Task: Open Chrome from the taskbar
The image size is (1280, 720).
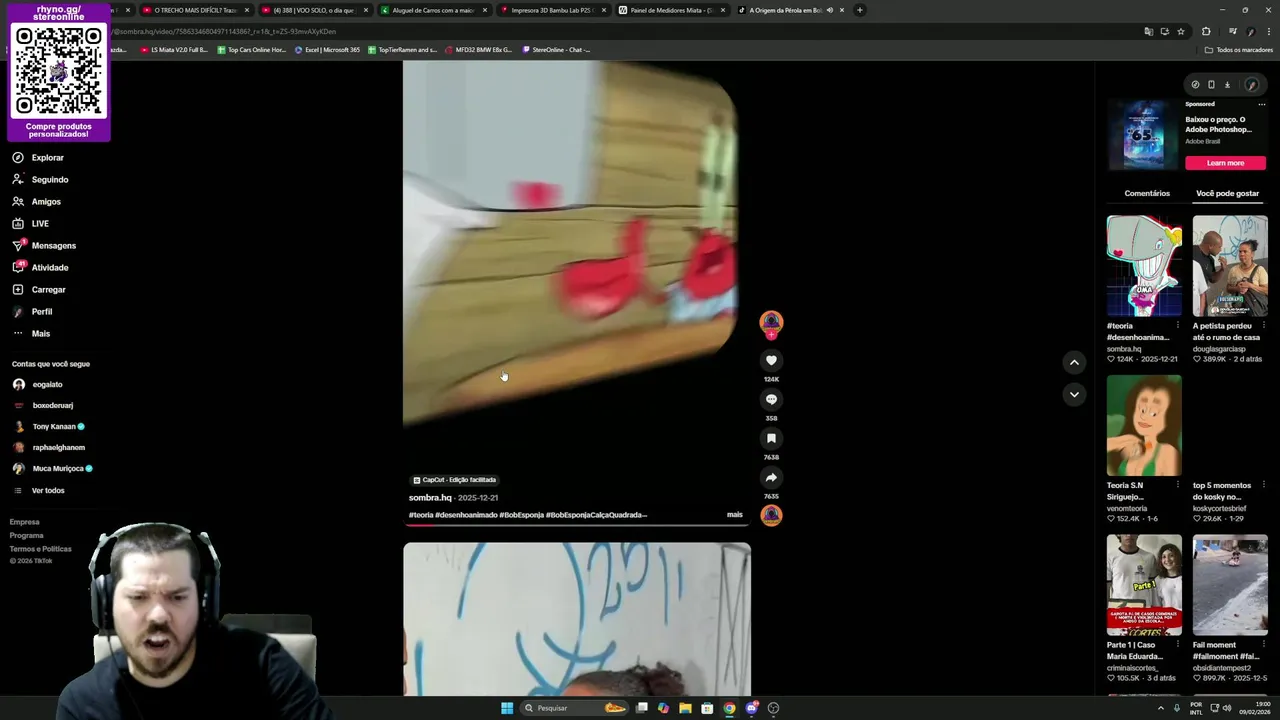Action: [729, 708]
